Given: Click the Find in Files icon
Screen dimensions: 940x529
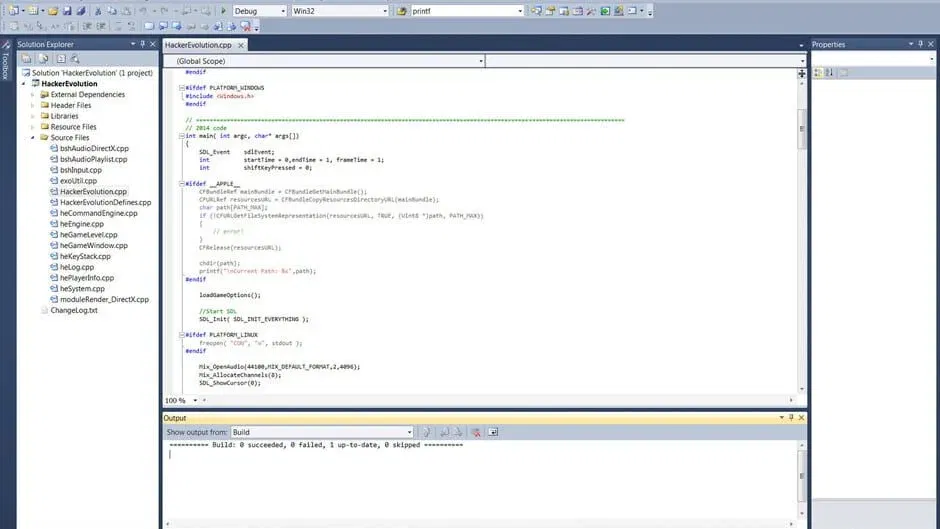Looking at the screenshot, I should coord(537,11).
